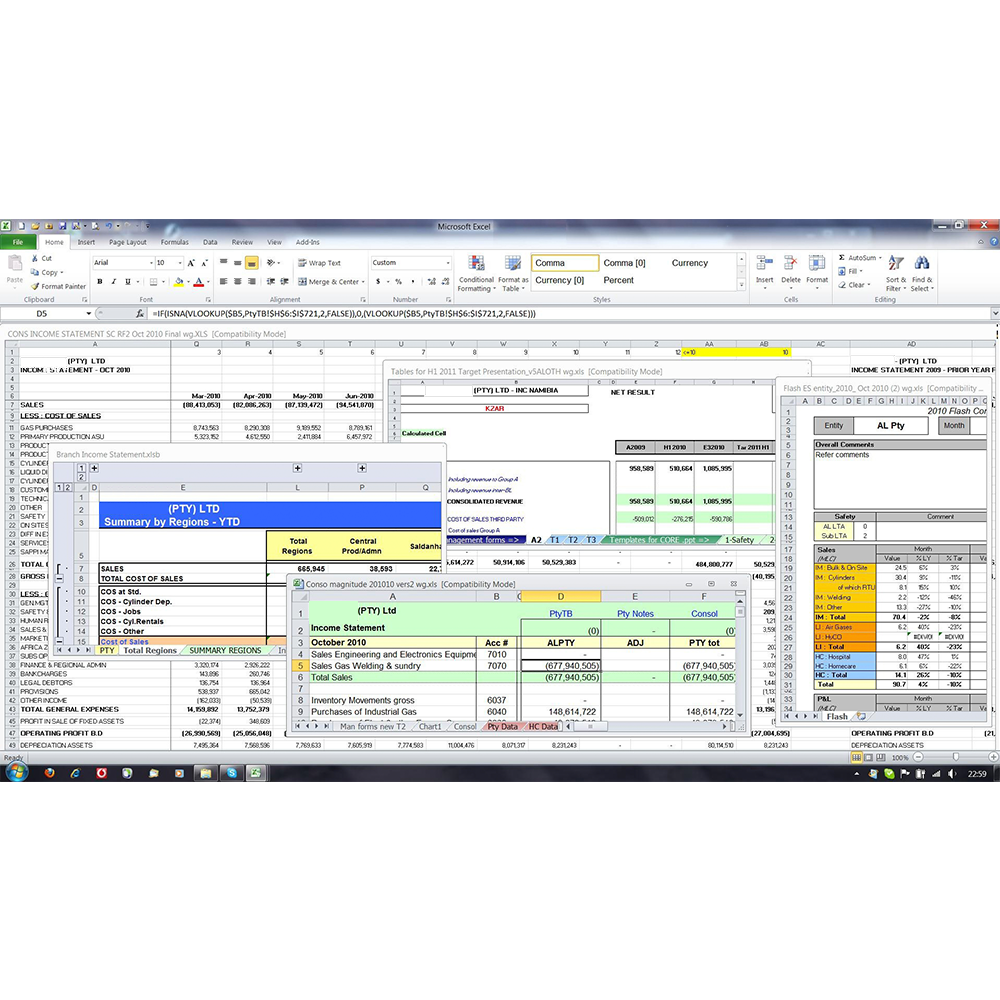Click the decrease decimal icon

tap(445, 281)
